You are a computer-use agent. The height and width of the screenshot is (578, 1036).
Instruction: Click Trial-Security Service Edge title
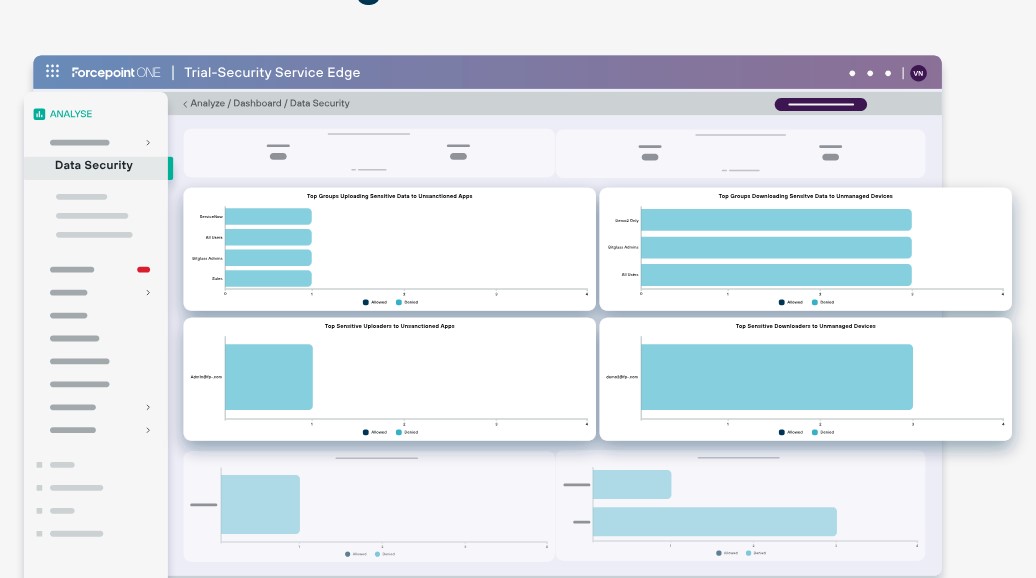coord(272,73)
